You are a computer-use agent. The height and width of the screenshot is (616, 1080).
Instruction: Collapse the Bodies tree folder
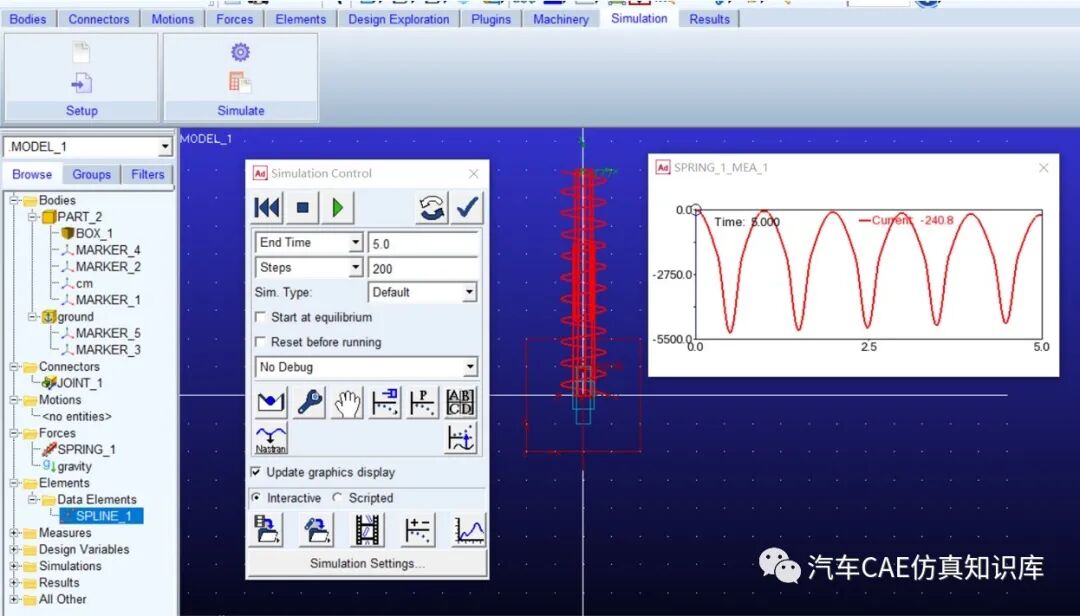(14, 200)
